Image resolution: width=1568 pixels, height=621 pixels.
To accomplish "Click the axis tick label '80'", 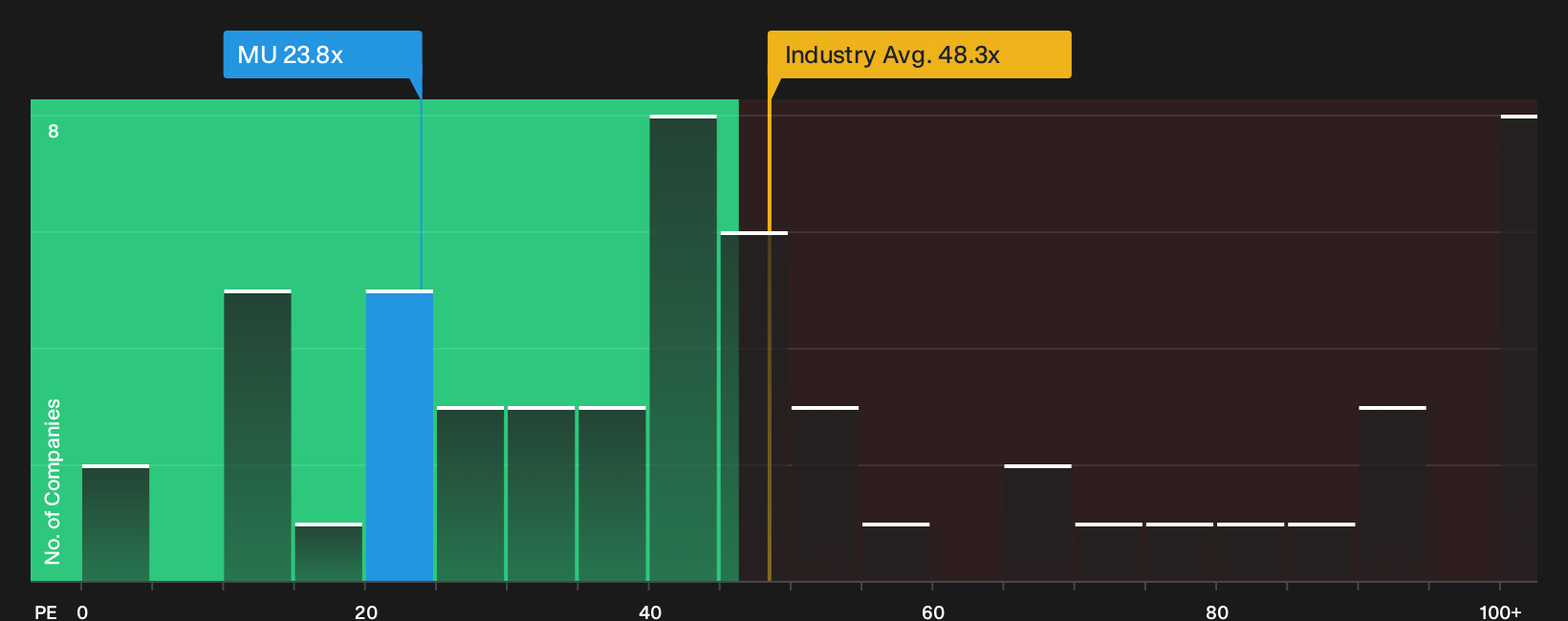I will [1217, 611].
